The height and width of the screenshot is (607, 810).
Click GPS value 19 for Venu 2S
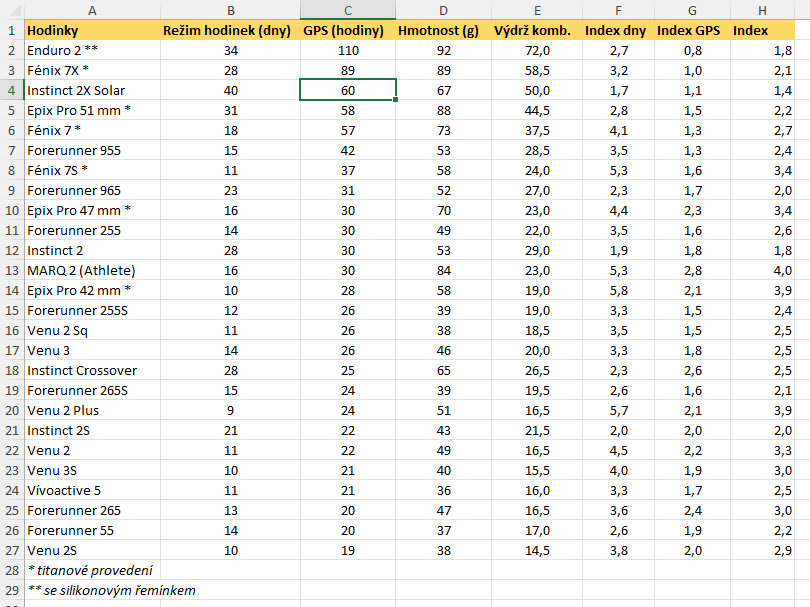pos(348,551)
